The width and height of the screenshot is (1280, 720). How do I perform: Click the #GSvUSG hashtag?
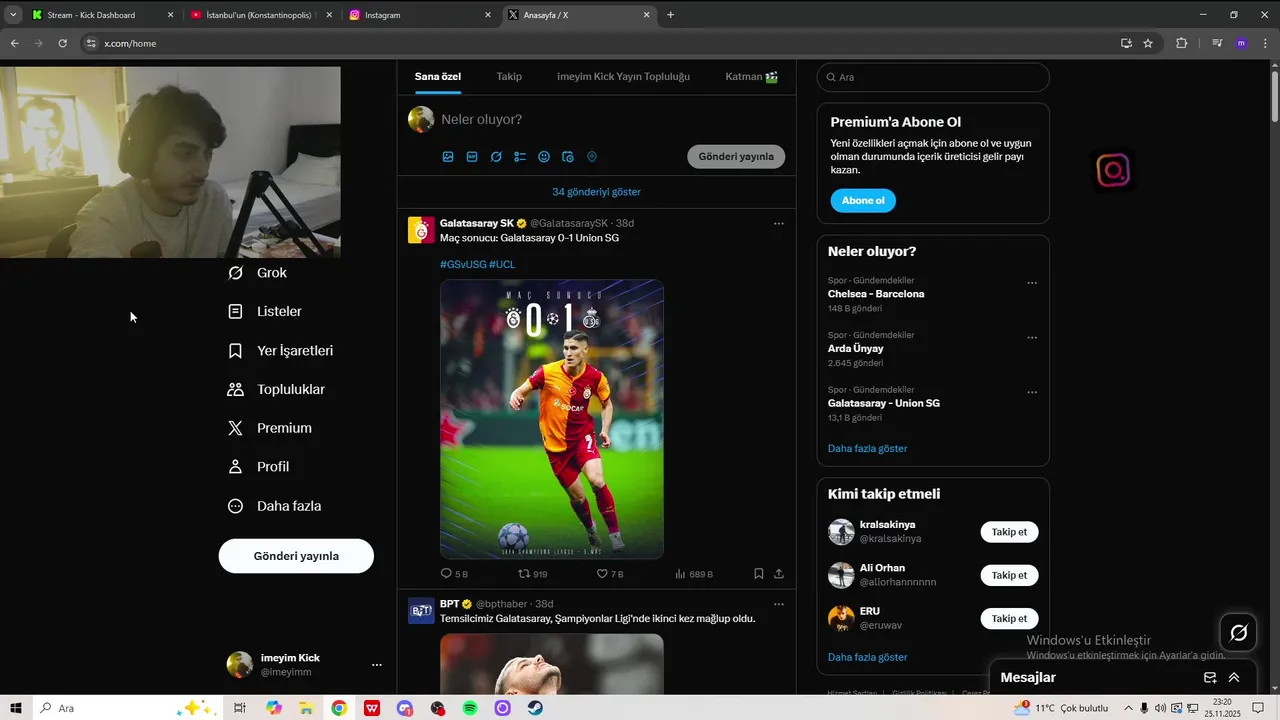click(463, 264)
